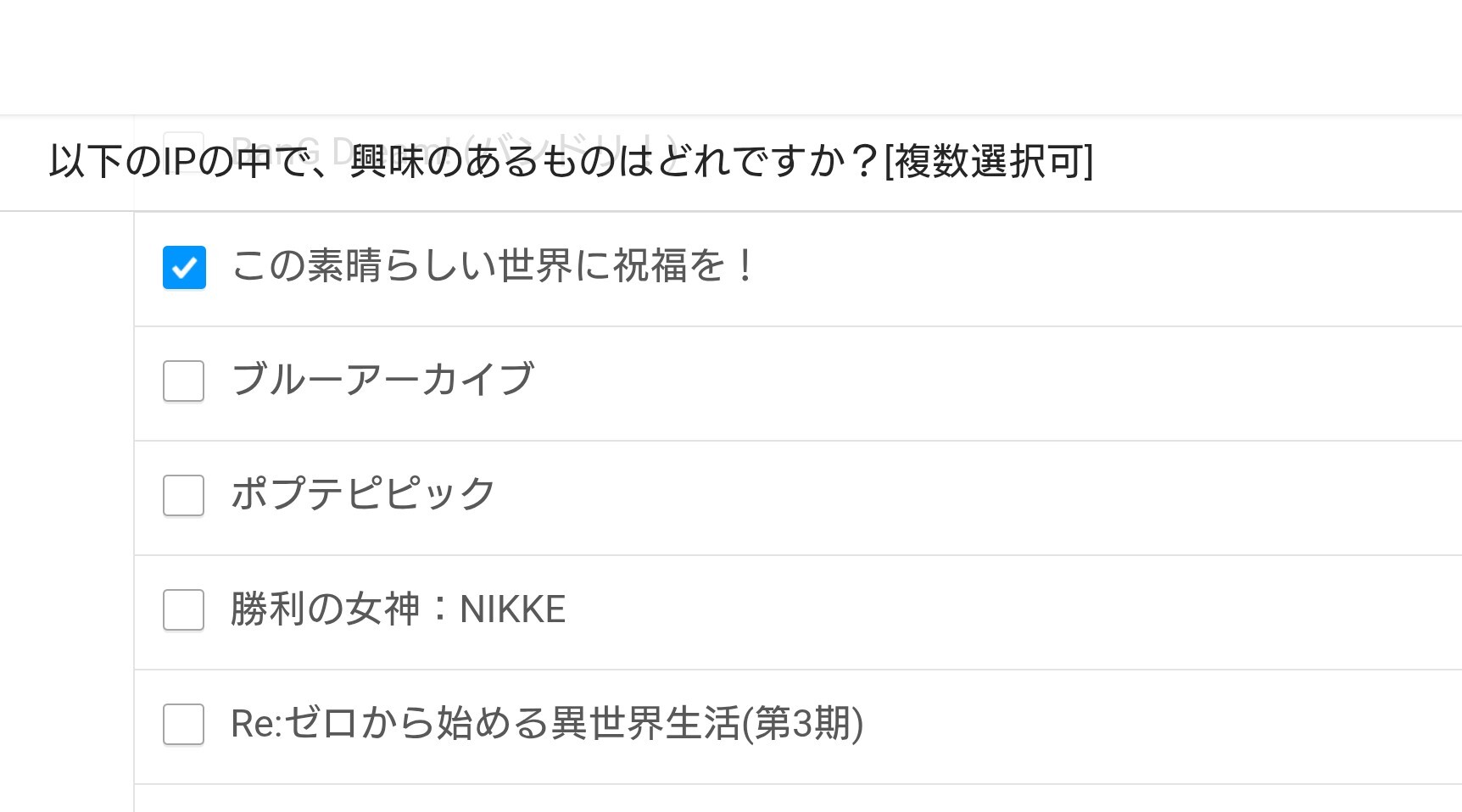The height and width of the screenshot is (812, 1462).
Task: Click the 勝利の女神 label text
Action: coord(326,609)
